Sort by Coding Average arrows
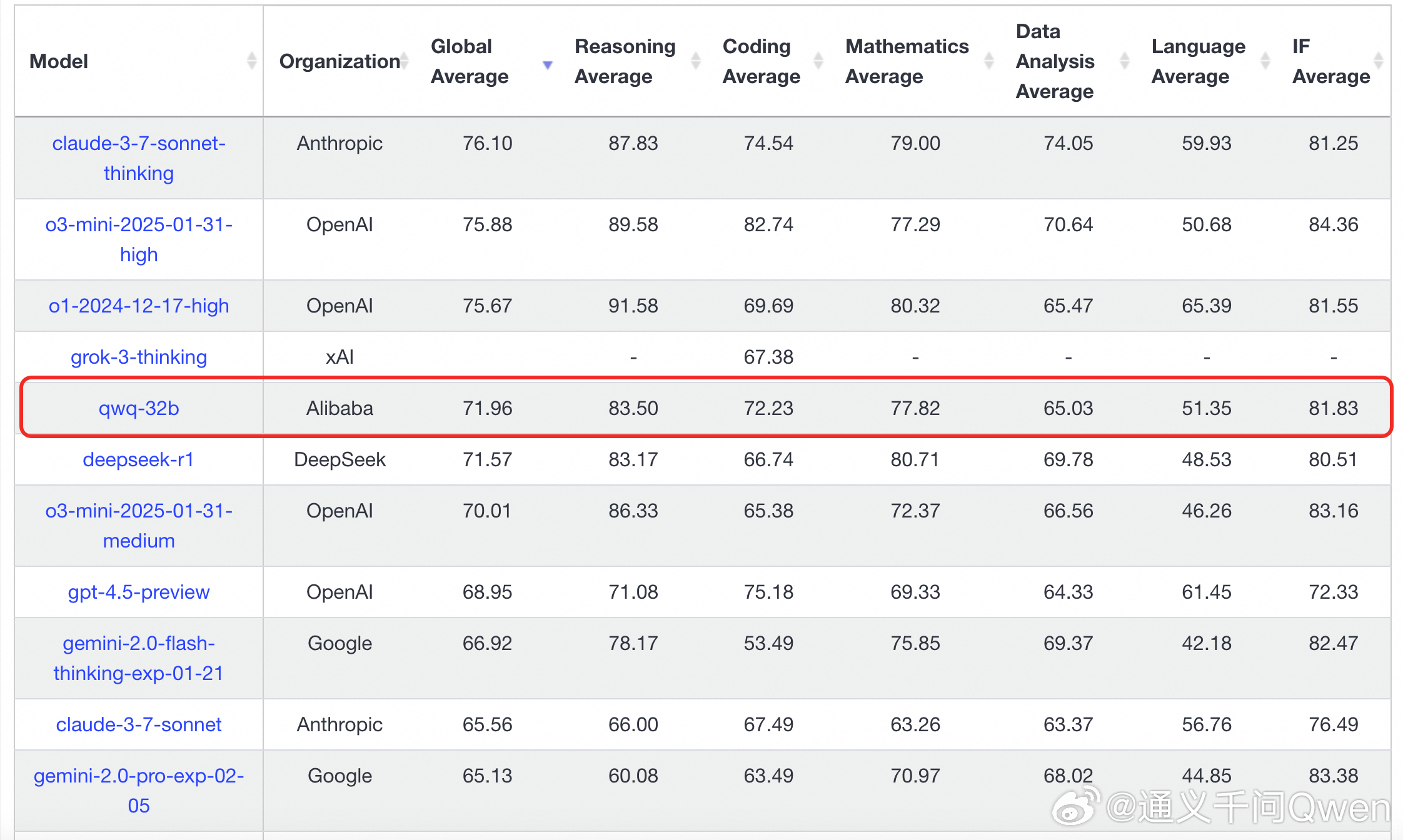1403x840 pixels. [x=818, y=61]
